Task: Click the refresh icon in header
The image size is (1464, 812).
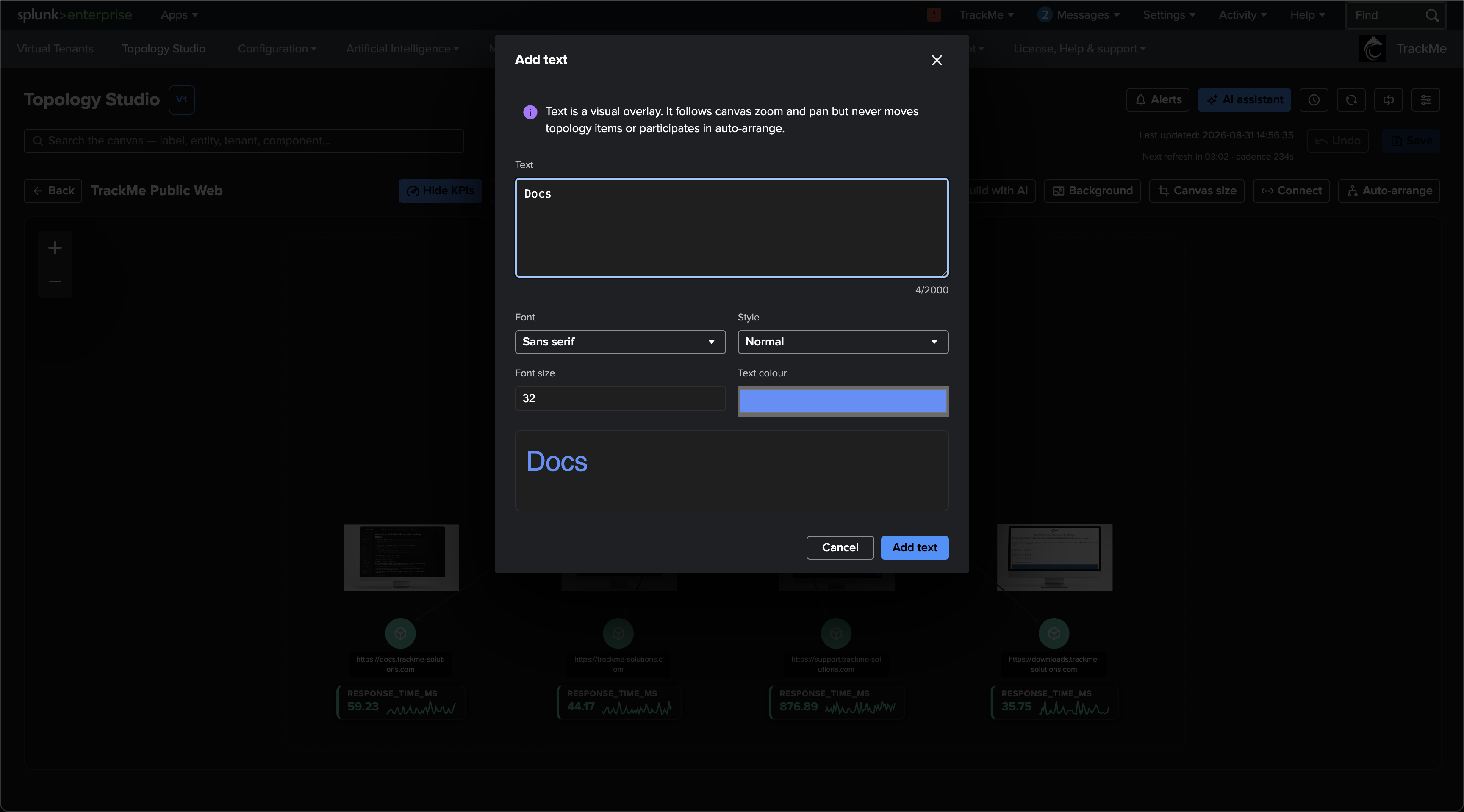Action: (1351, 100)
